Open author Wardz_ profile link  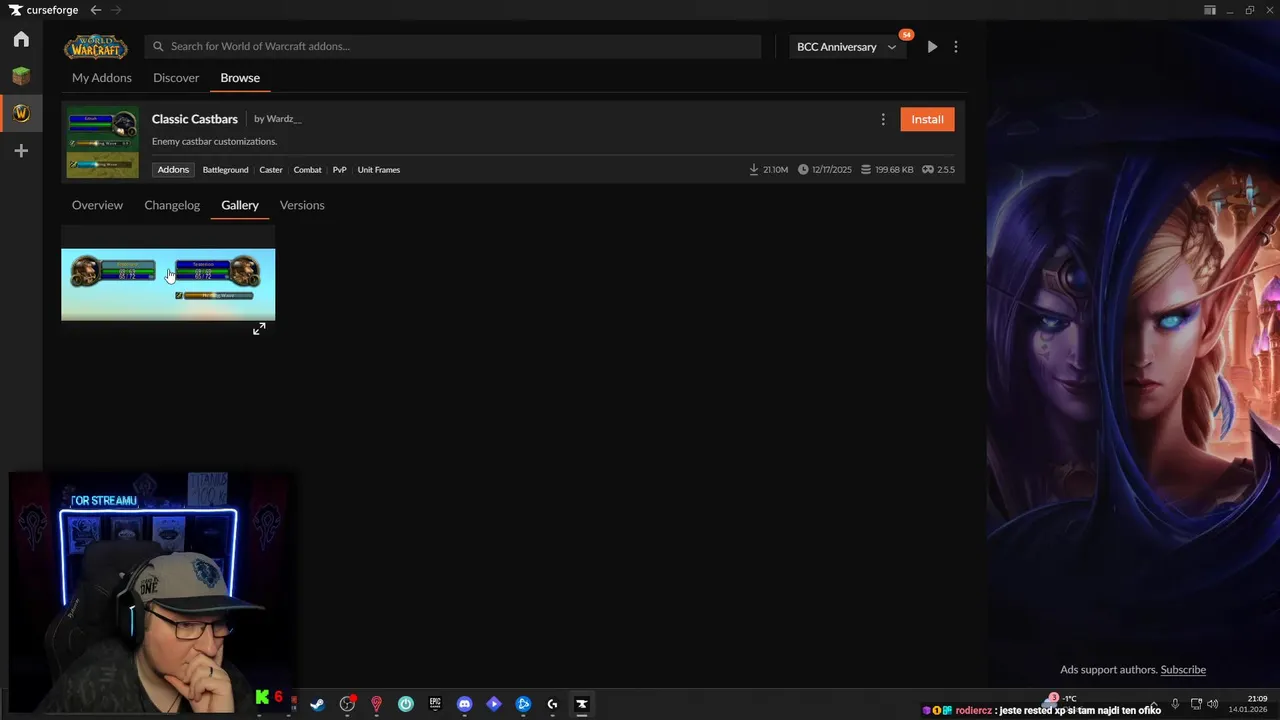[283, 119]
